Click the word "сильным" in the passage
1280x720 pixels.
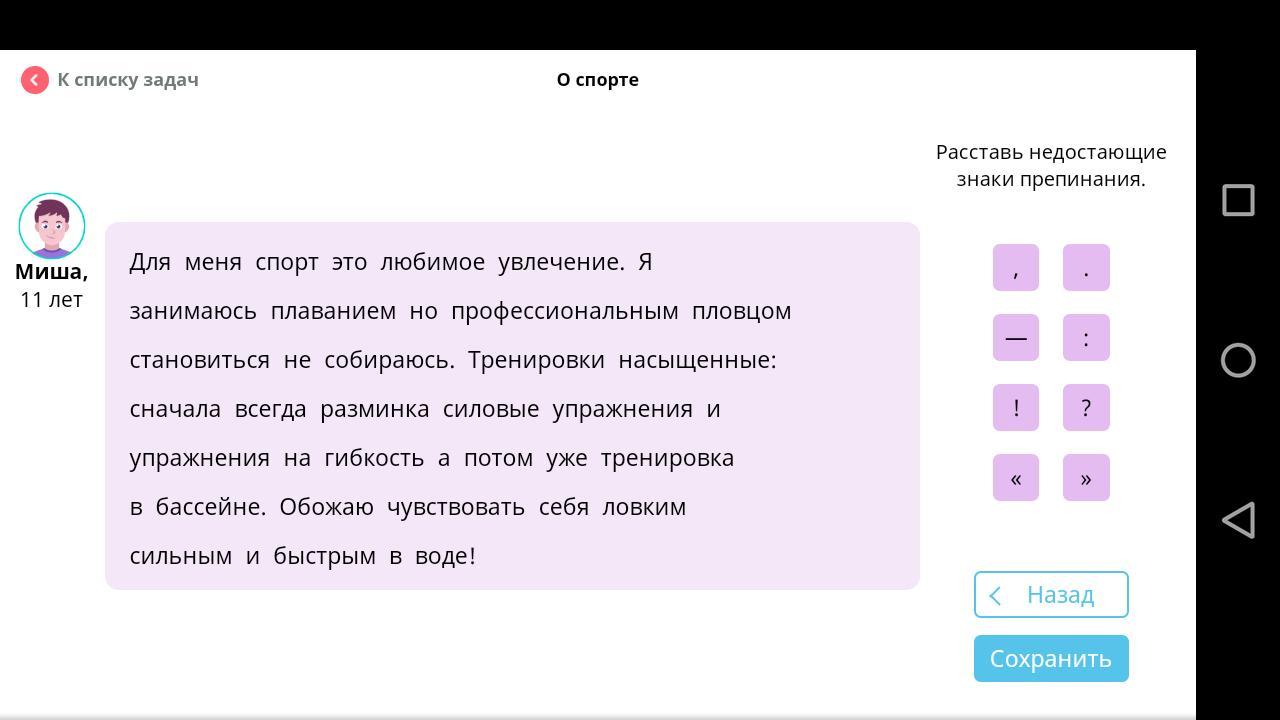coord(181,556)
